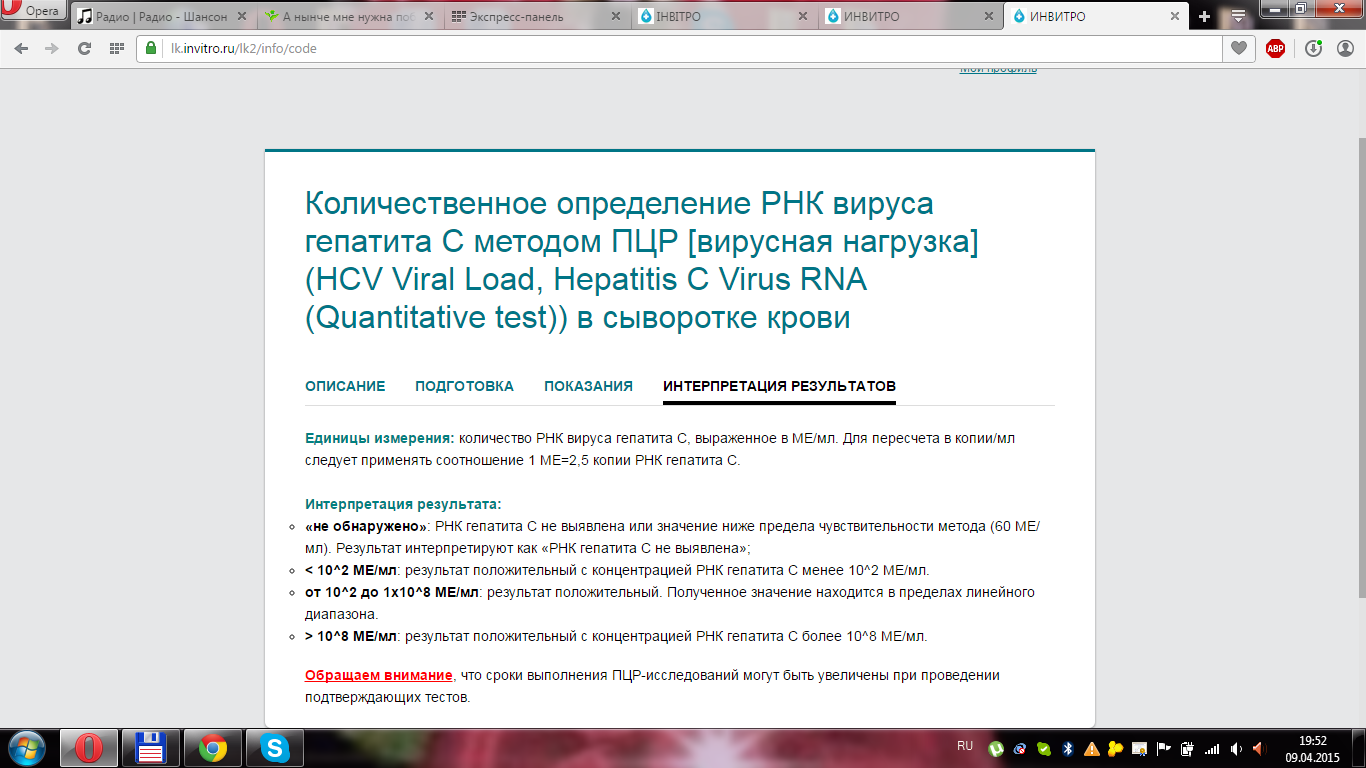Open the tab list menu icon

[x=1238, y=17]
